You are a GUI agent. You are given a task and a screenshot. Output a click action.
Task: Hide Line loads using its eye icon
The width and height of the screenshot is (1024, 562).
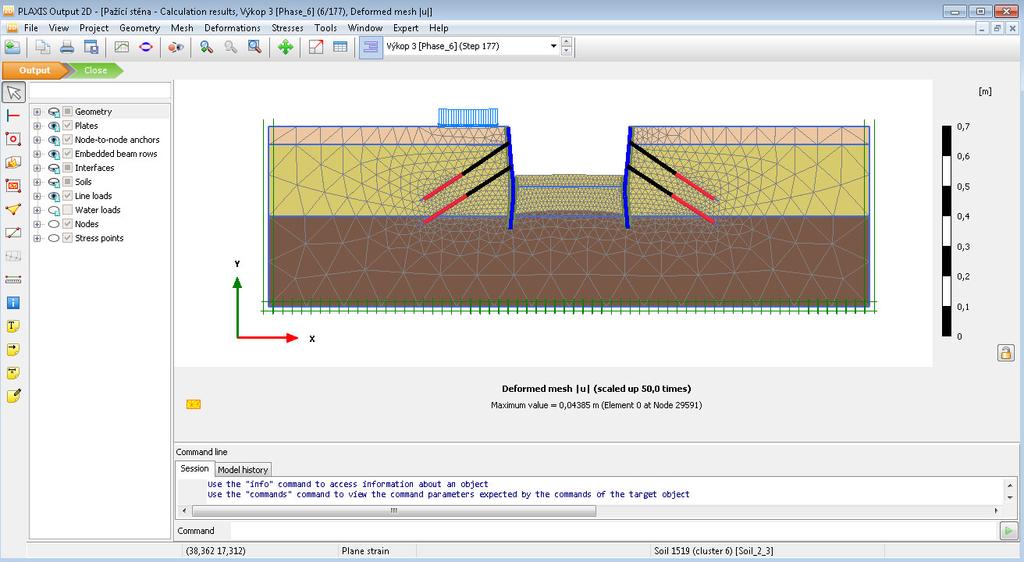point(54,196)
